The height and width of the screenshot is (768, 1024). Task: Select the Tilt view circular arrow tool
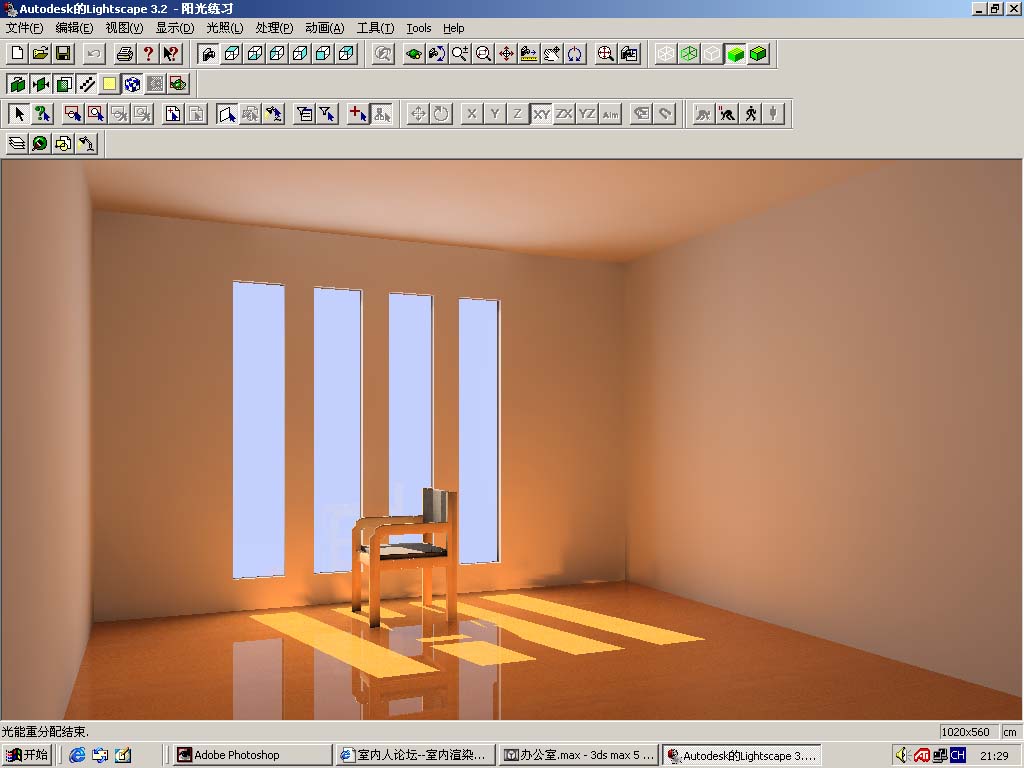pos(575,54)
